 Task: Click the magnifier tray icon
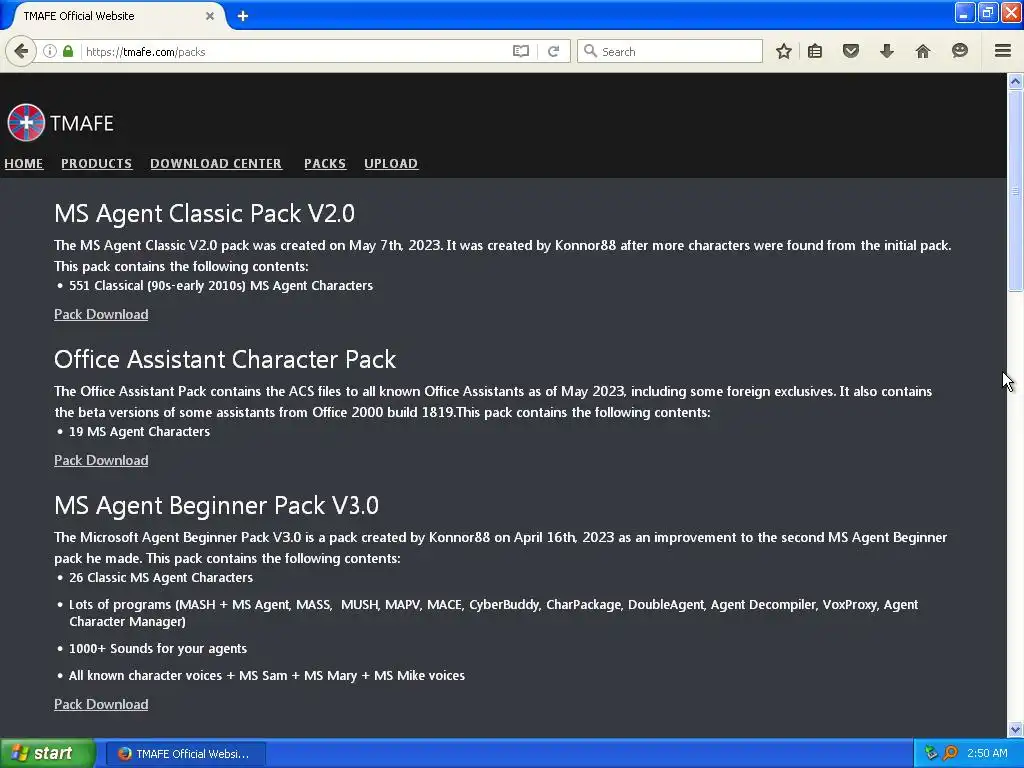(950, 753)
